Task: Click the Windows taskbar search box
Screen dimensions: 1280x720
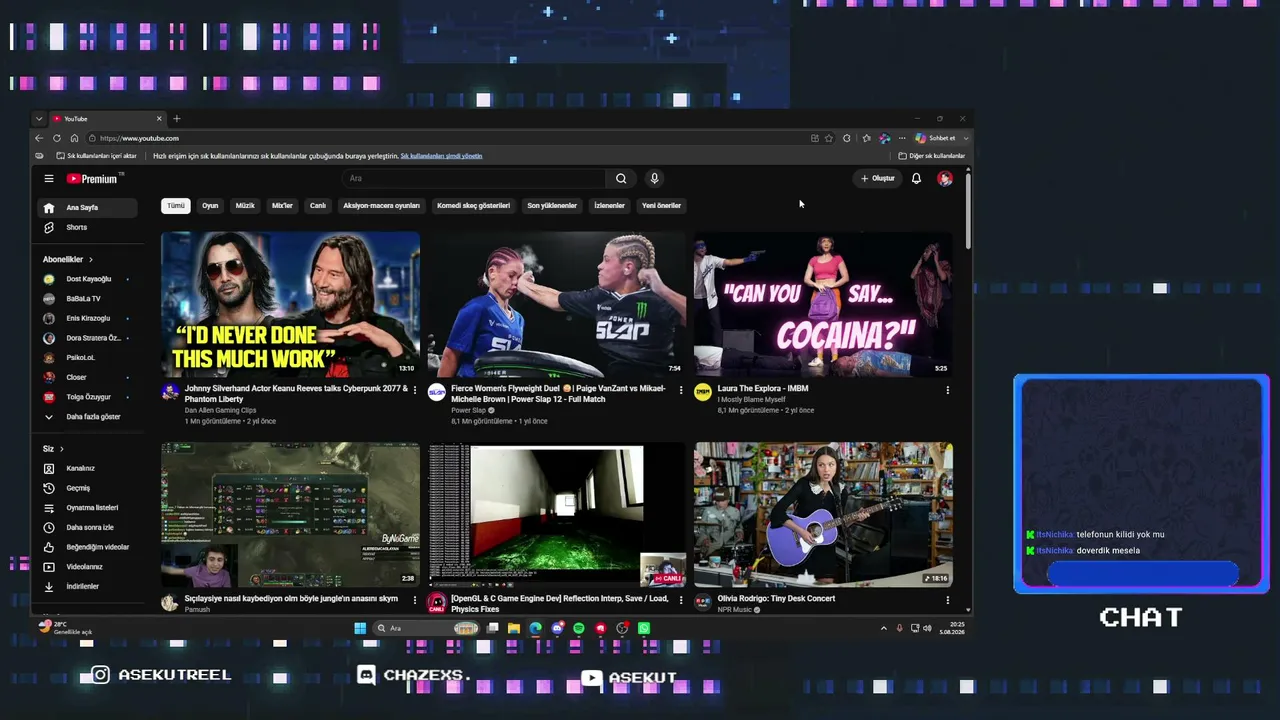Action: click(426, 628)
